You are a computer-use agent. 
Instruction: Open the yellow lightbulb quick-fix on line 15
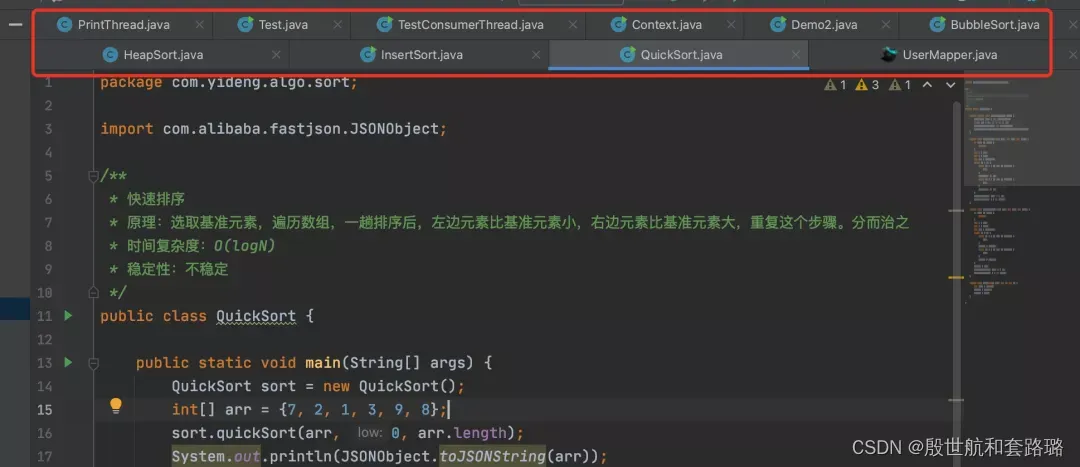116,406
